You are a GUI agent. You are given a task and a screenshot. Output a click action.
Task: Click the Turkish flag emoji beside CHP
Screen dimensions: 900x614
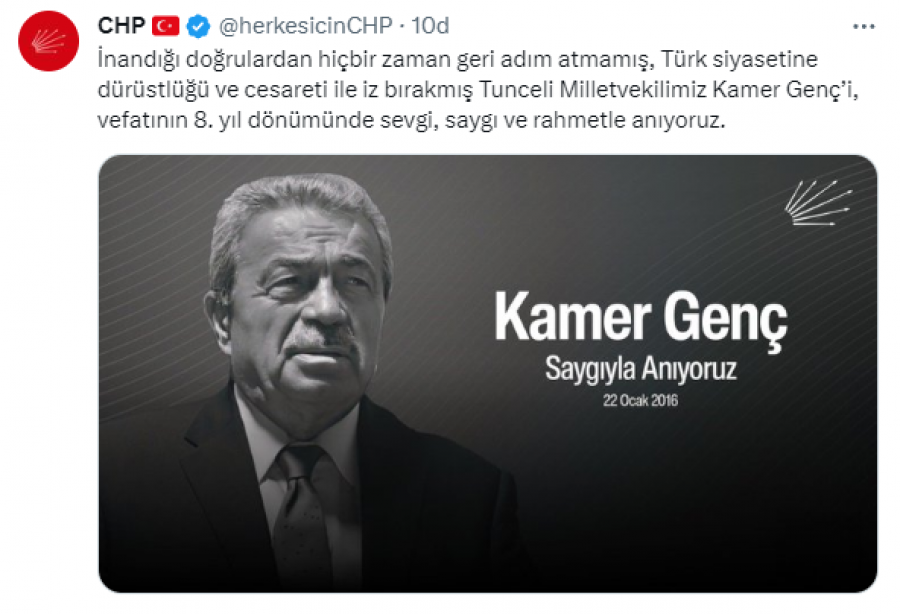tap(166, 26)
